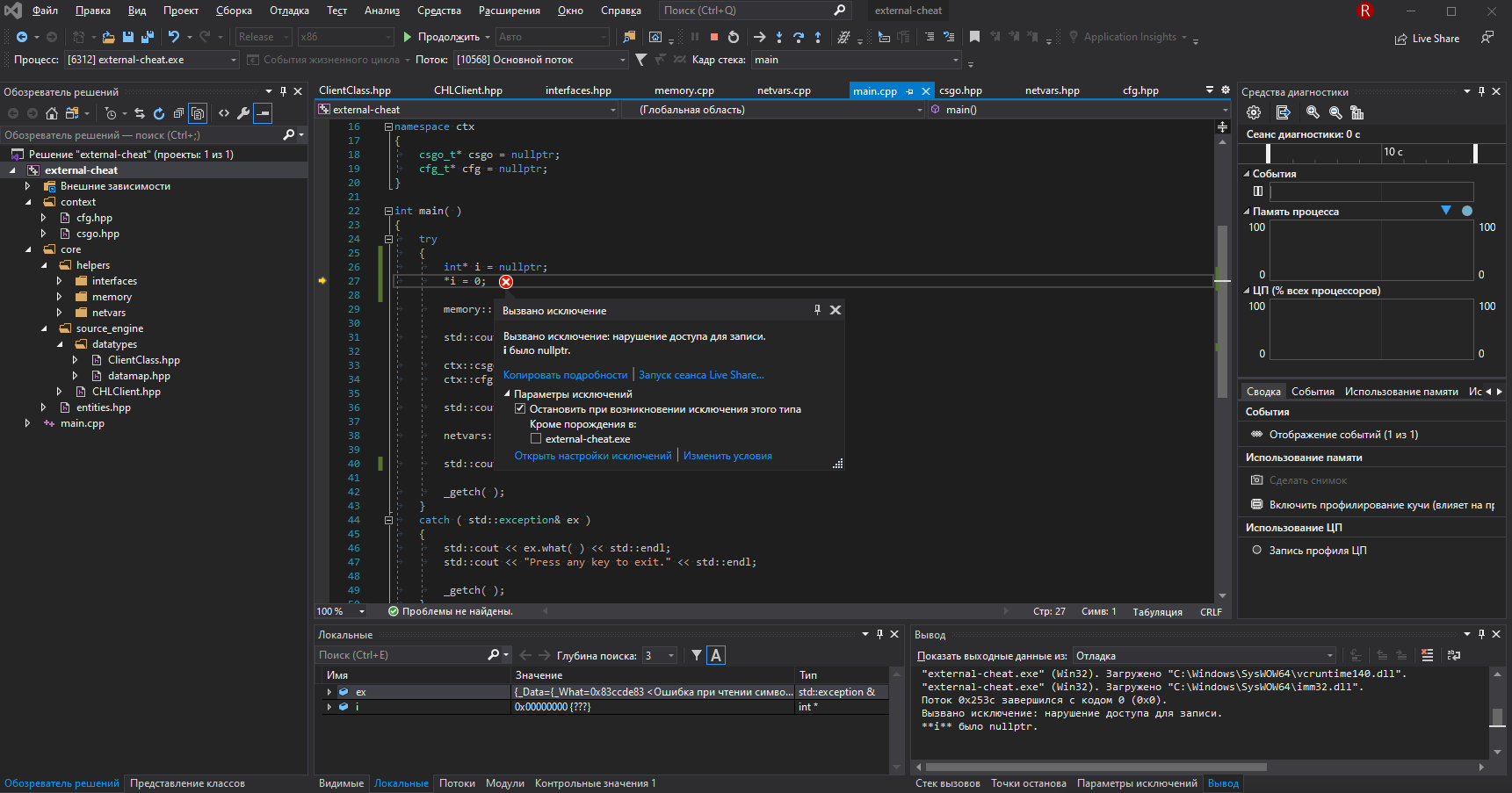Click the Home icon in Solution Explorer

(52, 113)
